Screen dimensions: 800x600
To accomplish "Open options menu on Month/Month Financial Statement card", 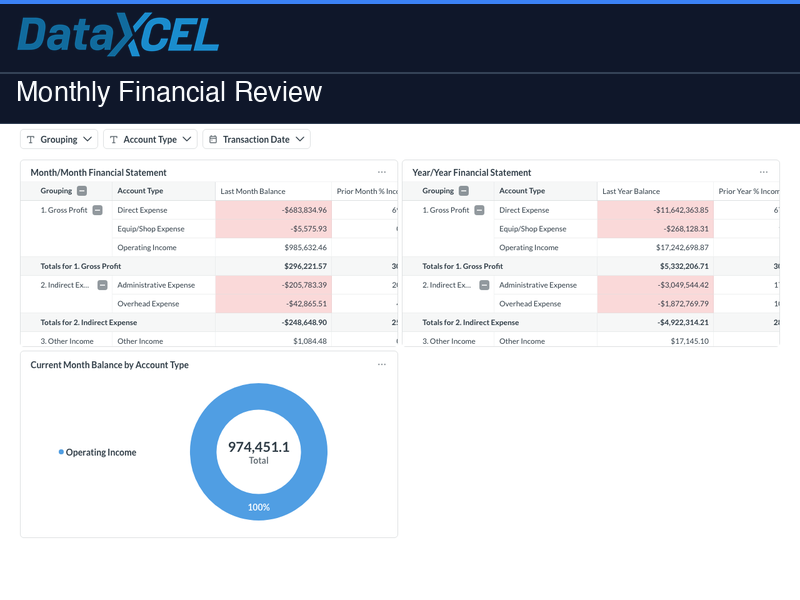I will pyautogui.click(x=381, y=171).
